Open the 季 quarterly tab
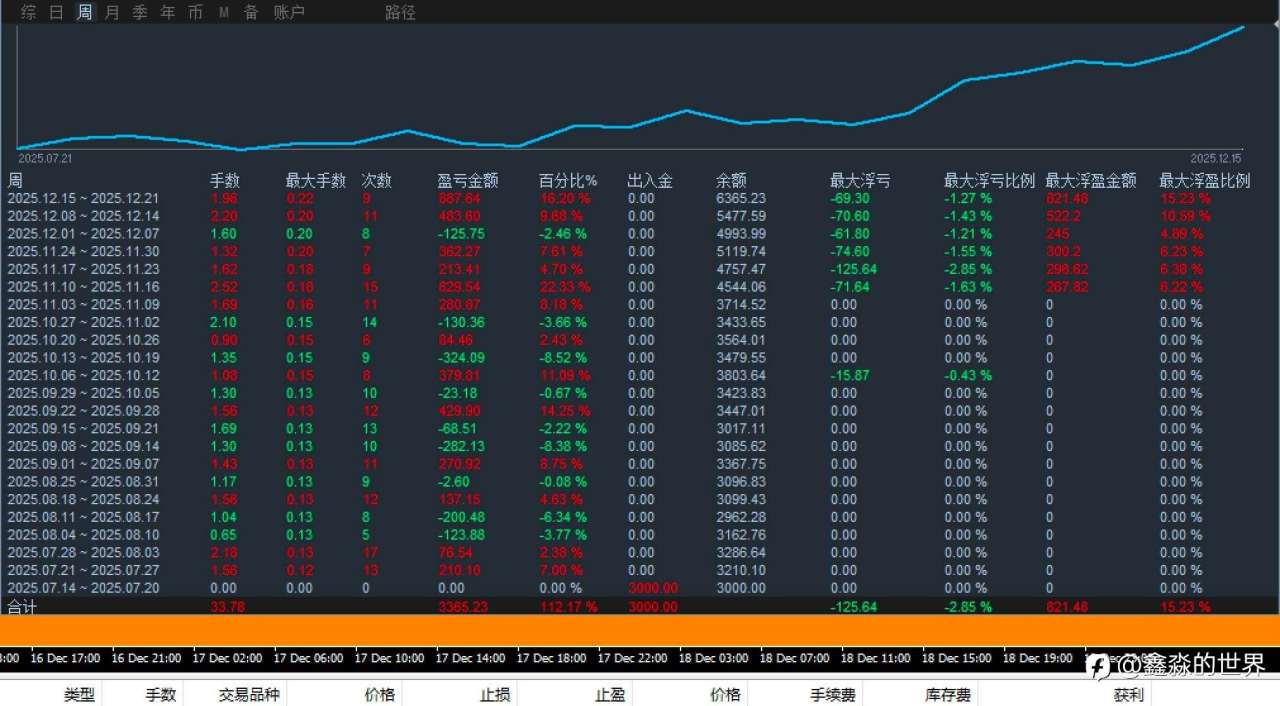This screenshot has height=706, width=1280. click(x=140, y=12)
